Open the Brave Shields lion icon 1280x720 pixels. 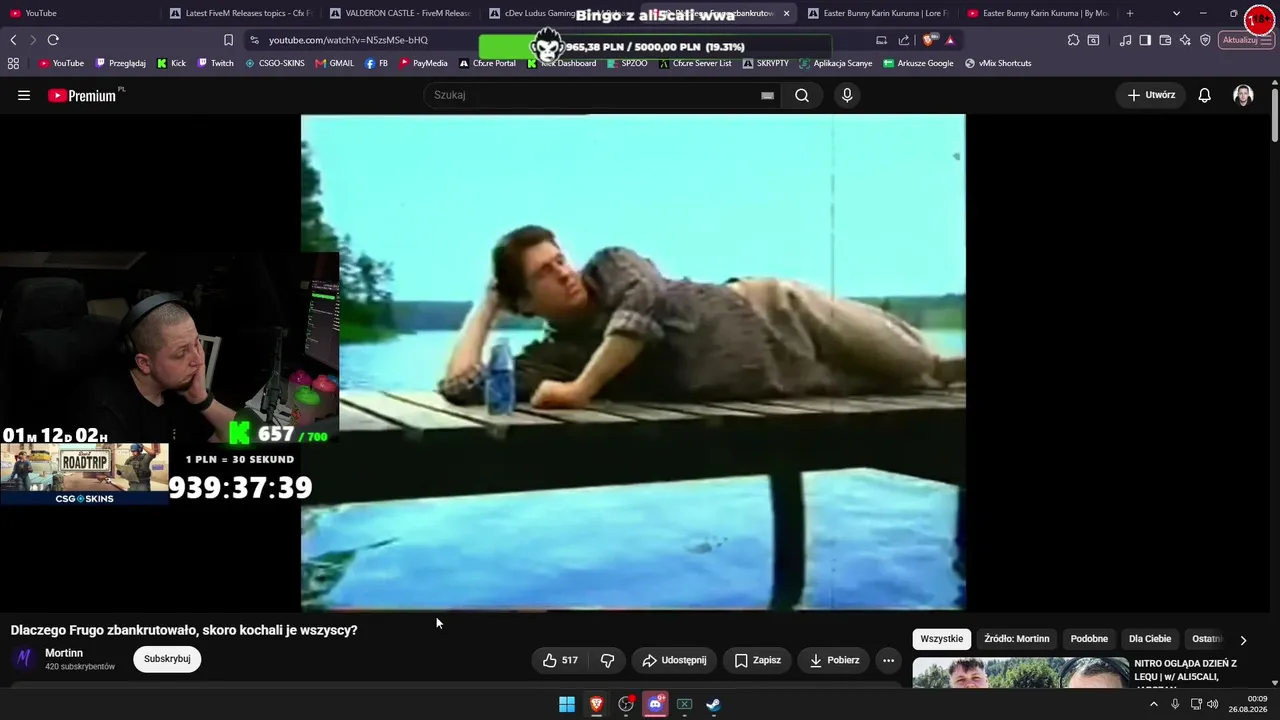929,40
